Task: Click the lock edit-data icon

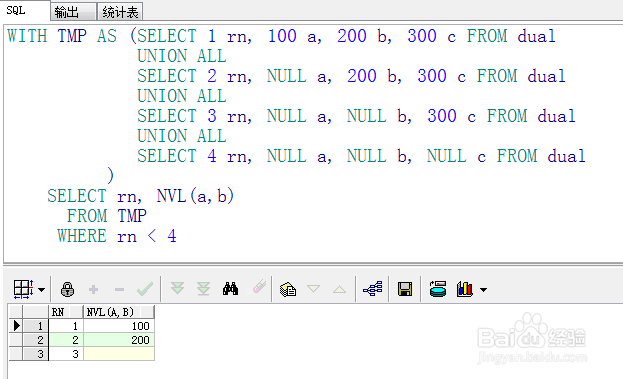Action: pos(67,289)
